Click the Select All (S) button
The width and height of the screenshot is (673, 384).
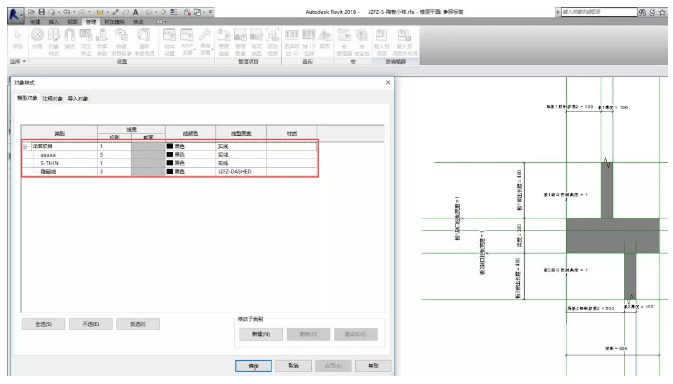point(43,324)
